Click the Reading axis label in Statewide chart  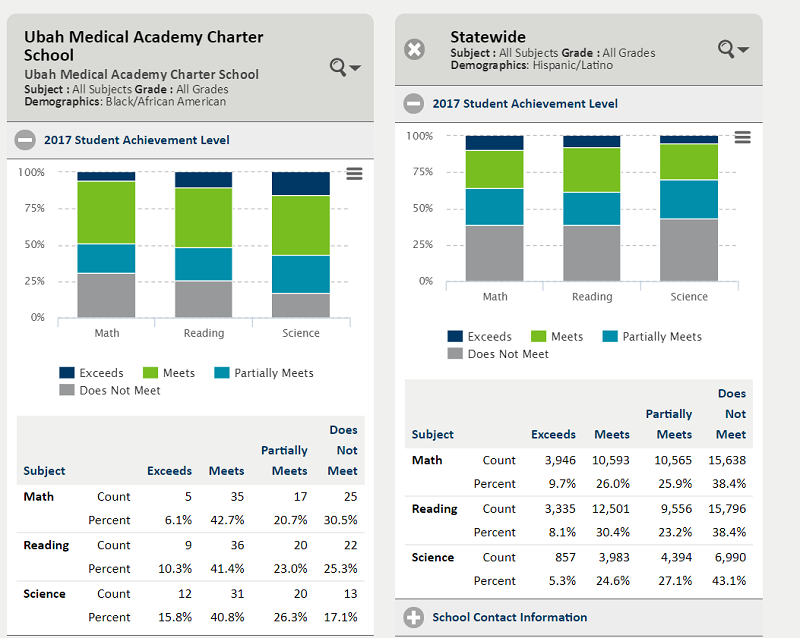[592, 297]
